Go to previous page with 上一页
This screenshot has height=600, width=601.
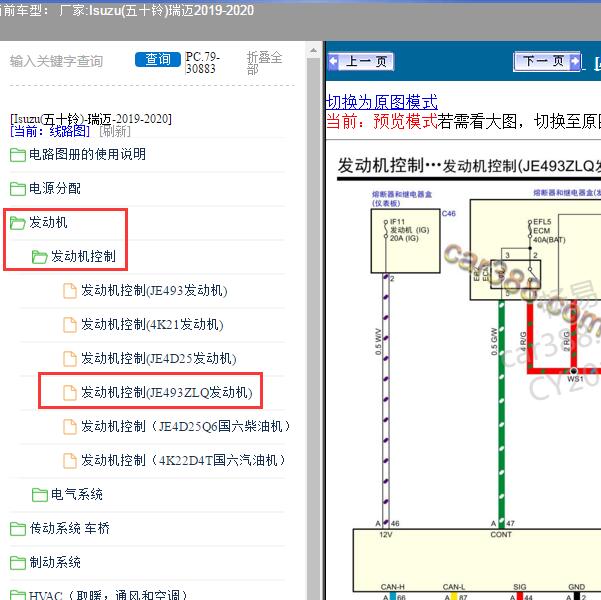click(x=361, y=61)
